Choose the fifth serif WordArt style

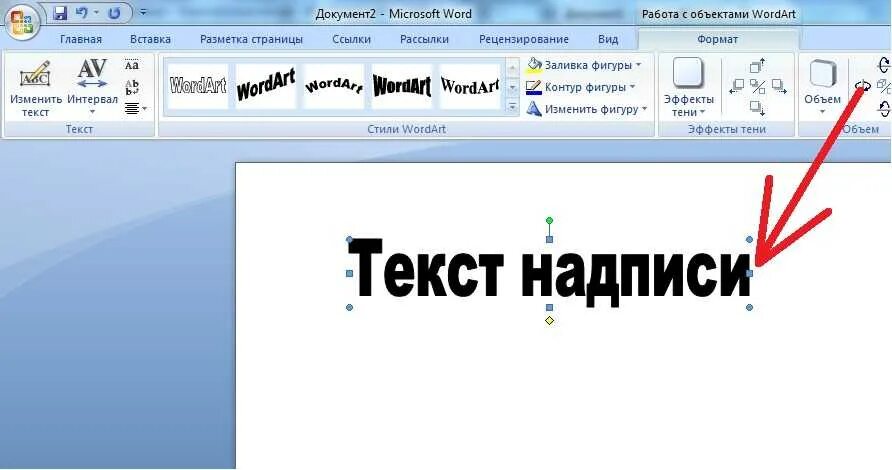(470, 86)
